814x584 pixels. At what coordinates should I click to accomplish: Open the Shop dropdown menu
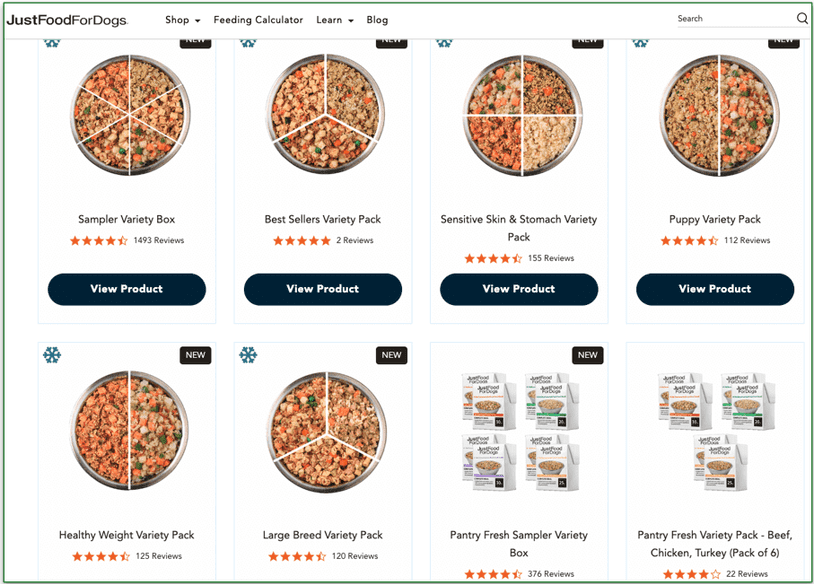click(x=182, y=19)
